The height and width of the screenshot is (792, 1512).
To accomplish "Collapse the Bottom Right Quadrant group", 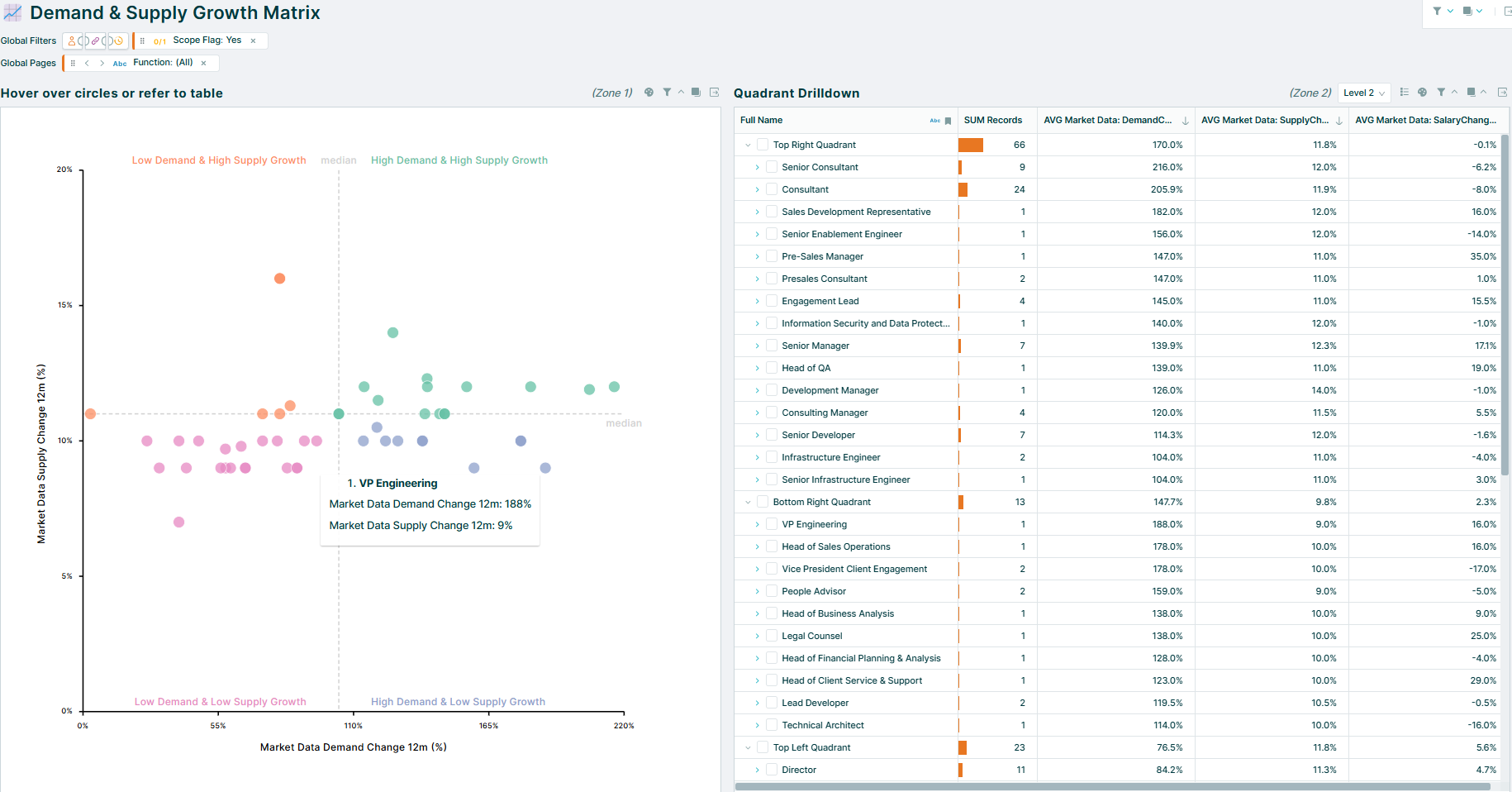I will [x=749, y=502].
